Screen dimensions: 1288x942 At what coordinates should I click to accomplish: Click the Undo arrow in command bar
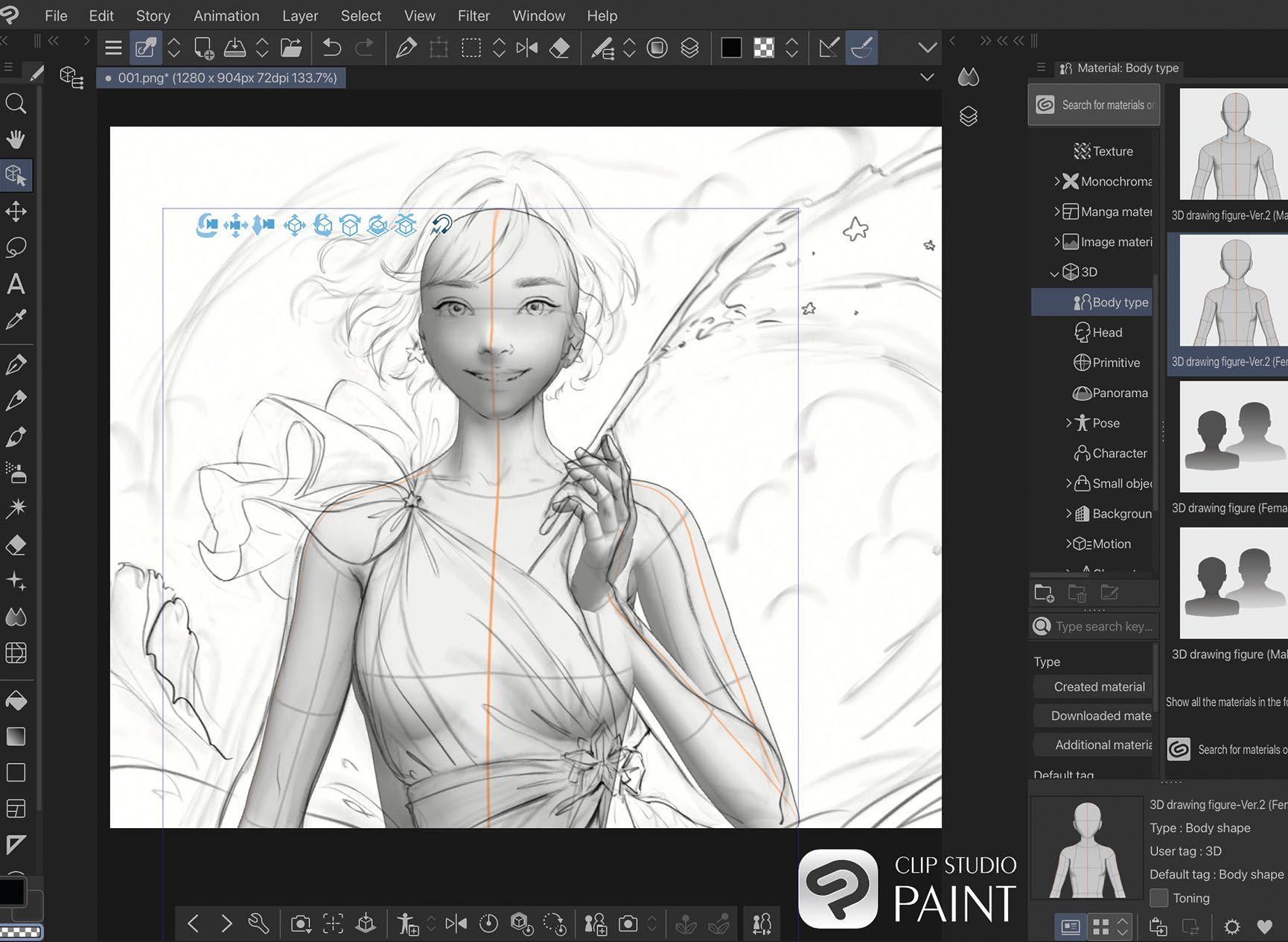(x=332, y=48)
